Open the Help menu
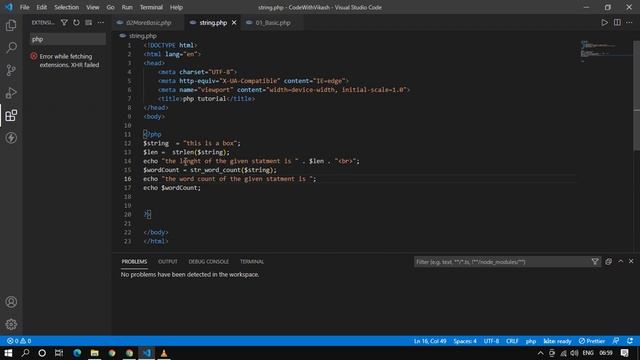Screen dimensions: 640x360 [x=176, y=7]
